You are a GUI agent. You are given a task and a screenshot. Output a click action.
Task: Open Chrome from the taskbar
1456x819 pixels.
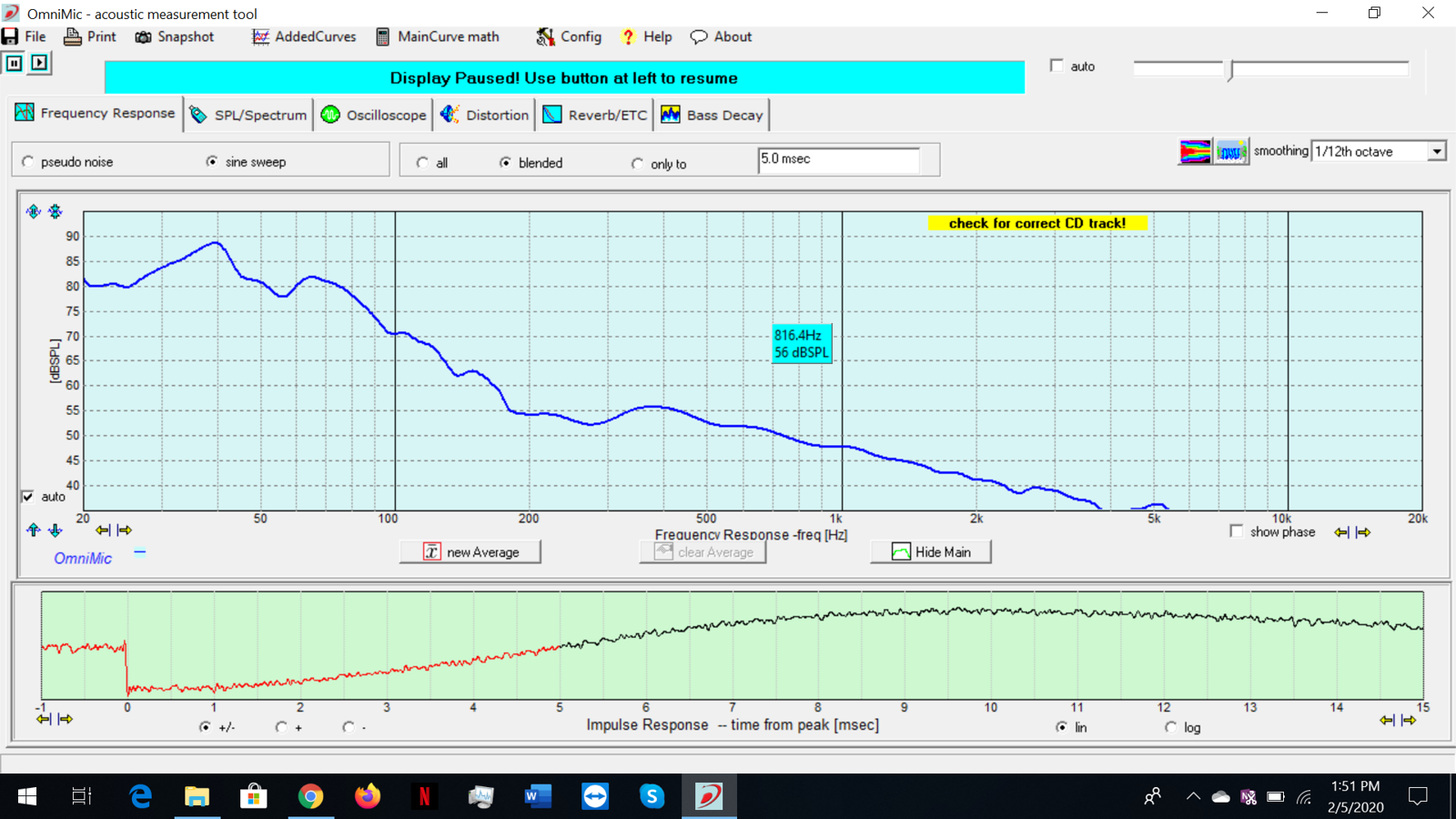310,796
